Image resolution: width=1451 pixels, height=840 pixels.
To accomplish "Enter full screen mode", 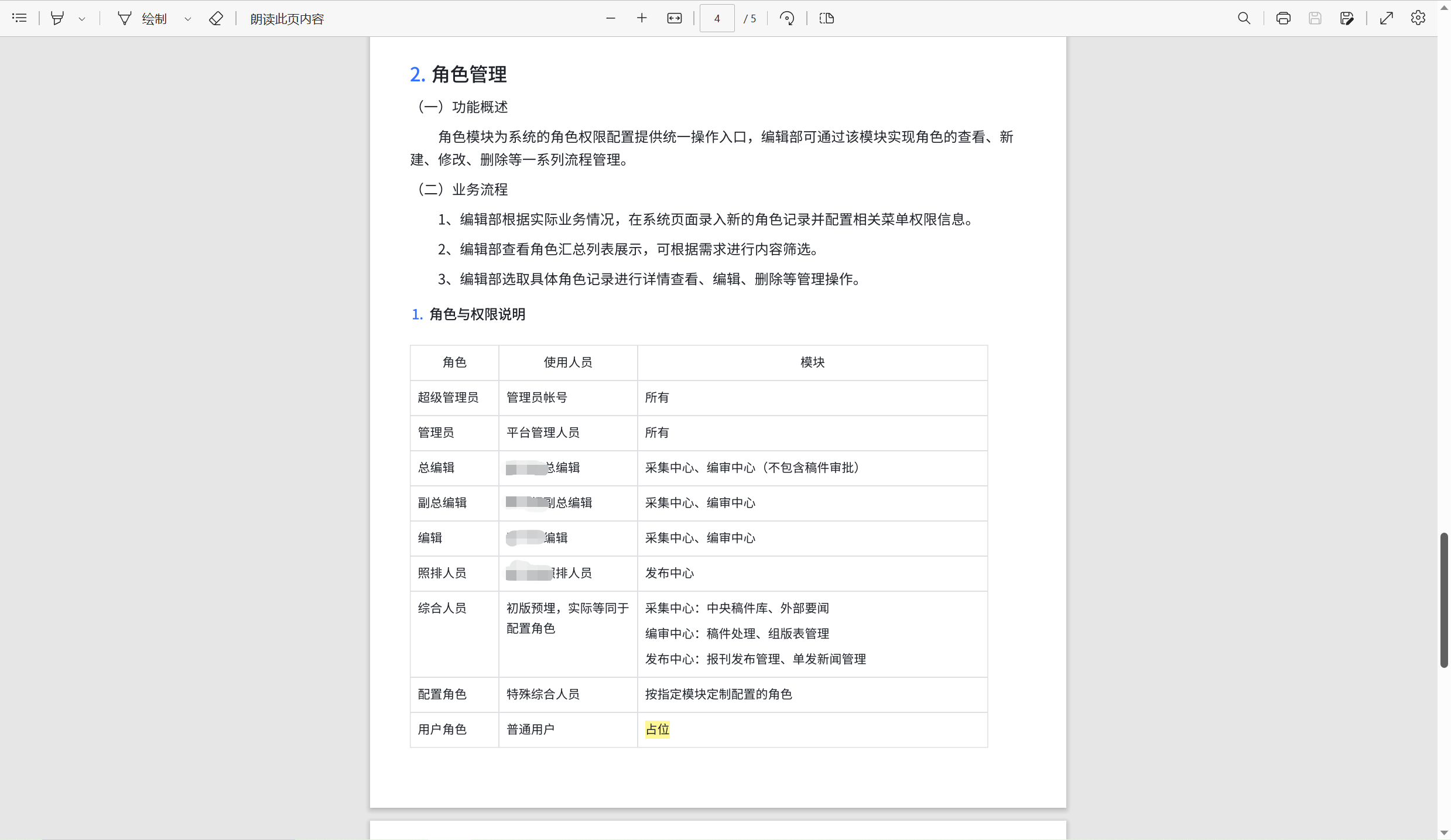I will point(1386,18).
